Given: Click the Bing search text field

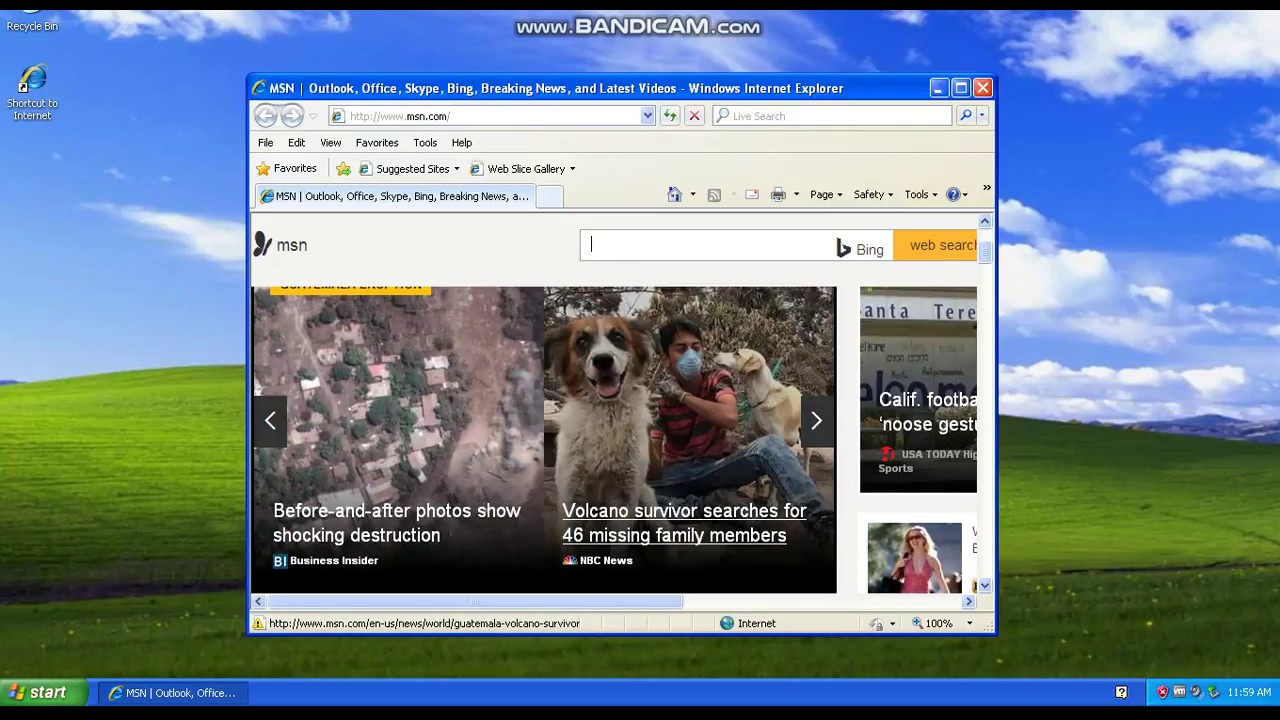Looking at the screenshot, I should [x=707, y=245].
